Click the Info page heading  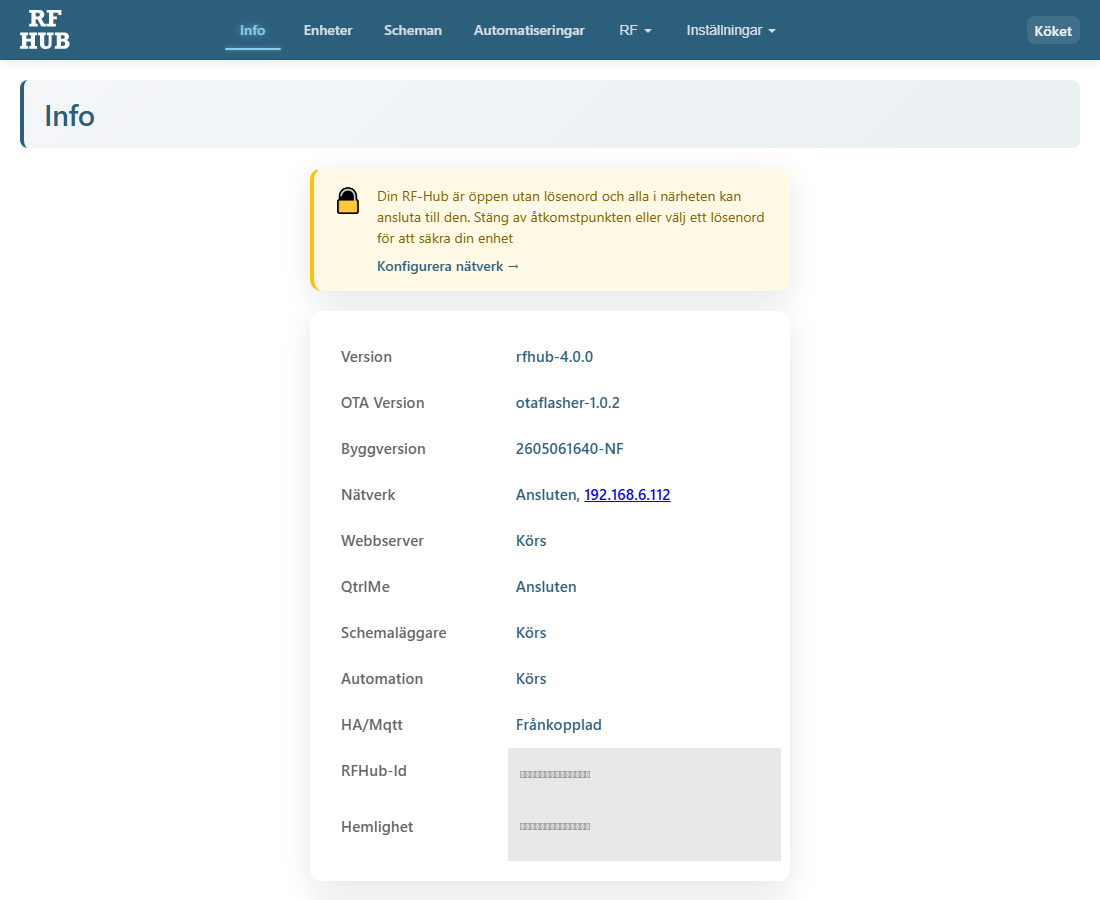click(x=69, y=116)
